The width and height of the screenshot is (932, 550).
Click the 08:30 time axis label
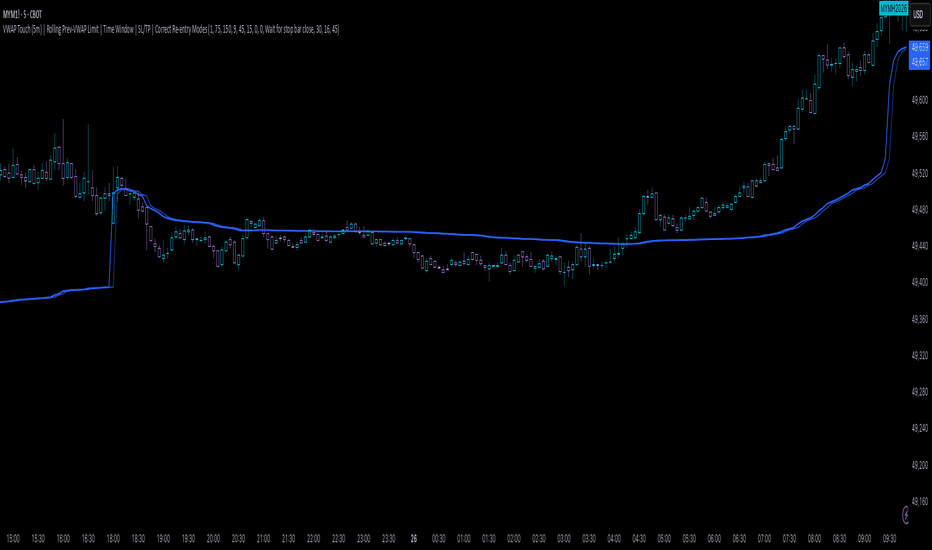tap(839, 539)
